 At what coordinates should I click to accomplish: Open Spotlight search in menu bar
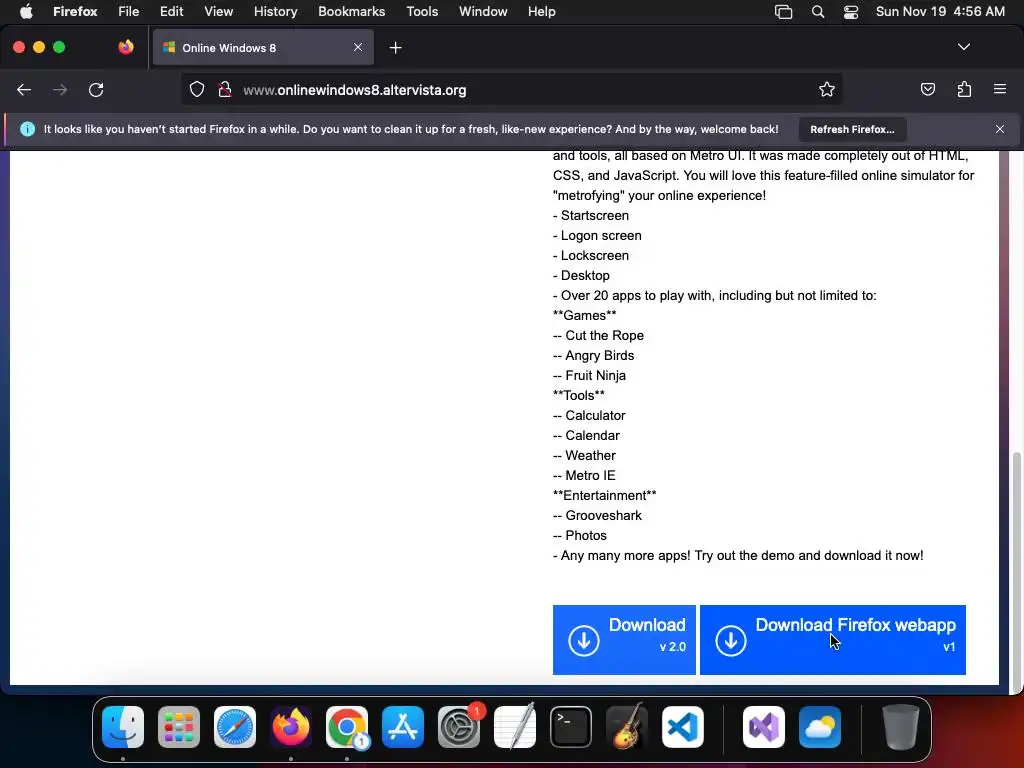(x=818, y=12)
